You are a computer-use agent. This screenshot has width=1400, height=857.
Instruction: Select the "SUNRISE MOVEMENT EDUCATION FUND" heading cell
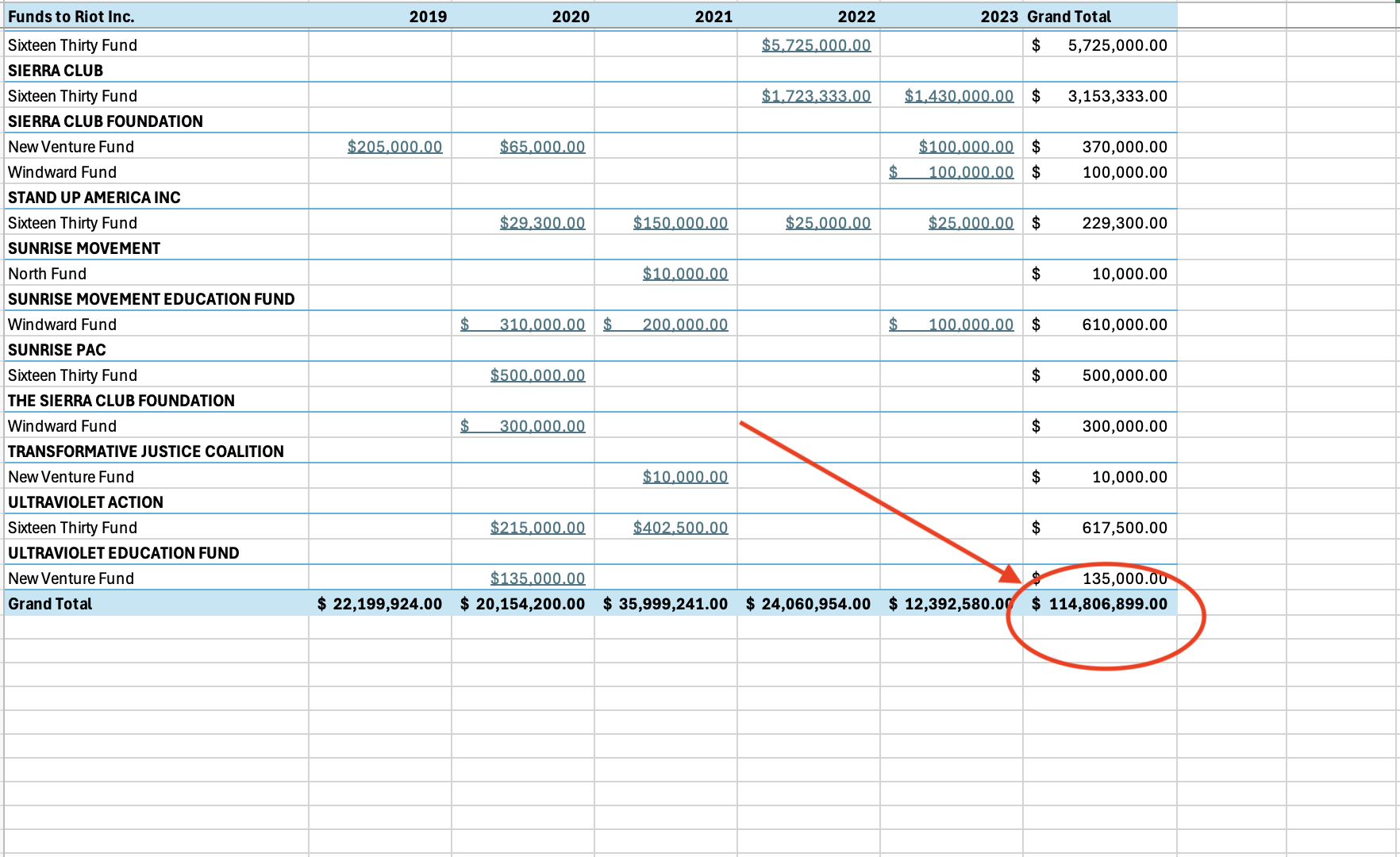pyautogui.click(x=156, y=299)
